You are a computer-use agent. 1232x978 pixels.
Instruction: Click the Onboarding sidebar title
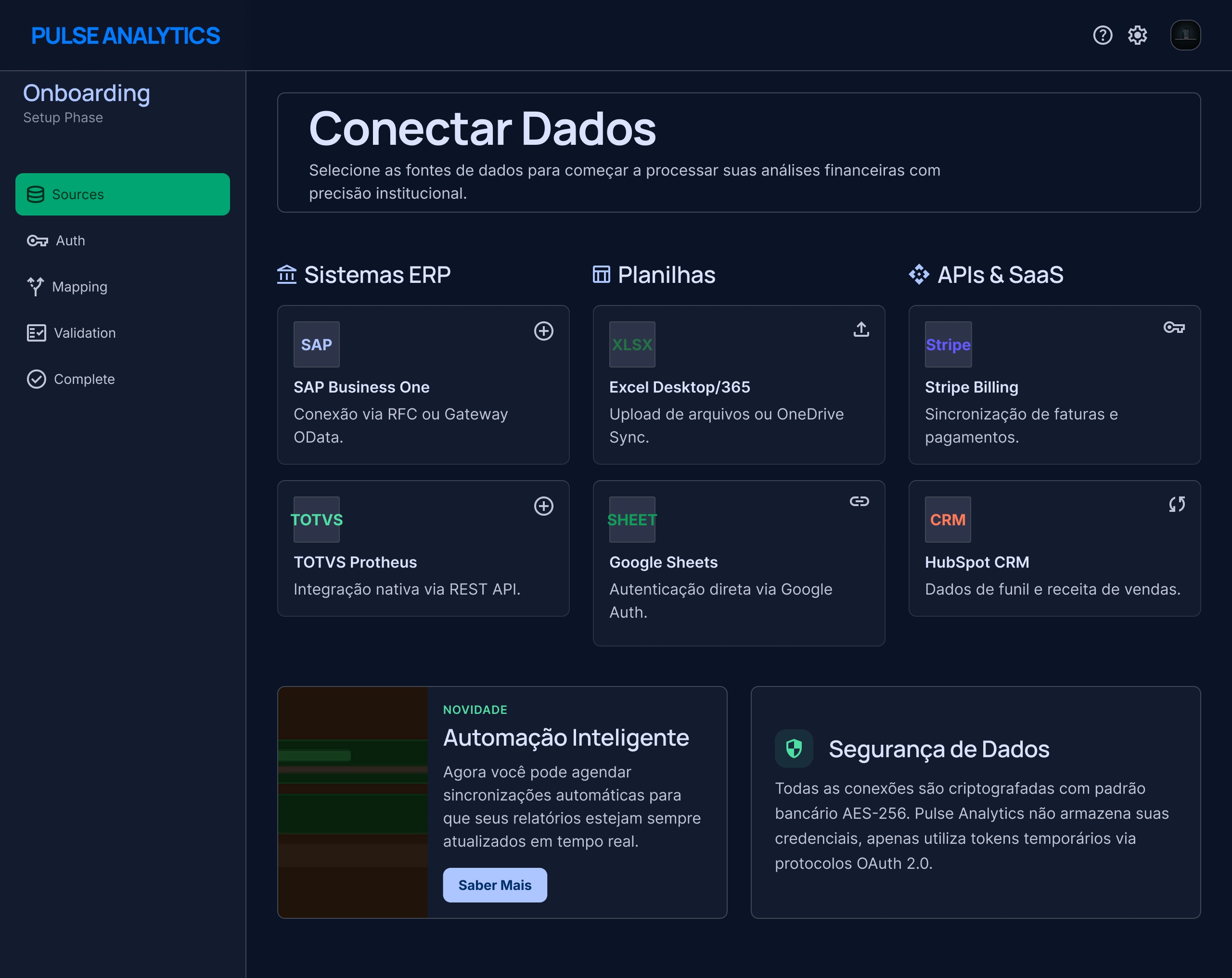[x=86, y=93]
